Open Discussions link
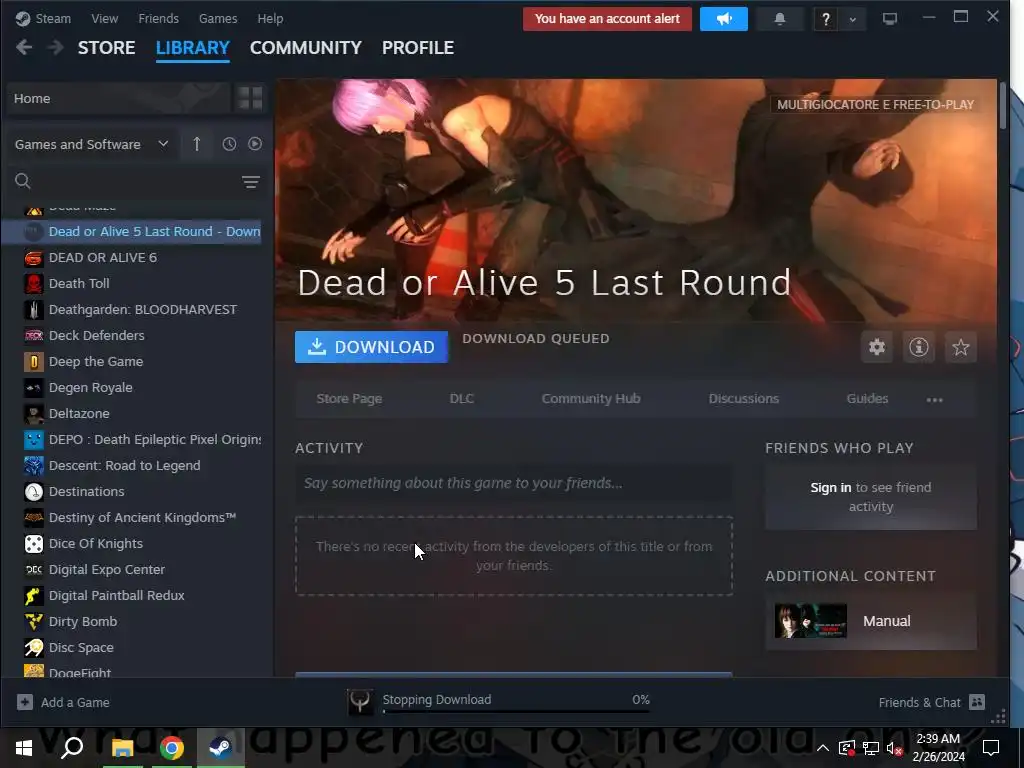 [x=744, y=399]
